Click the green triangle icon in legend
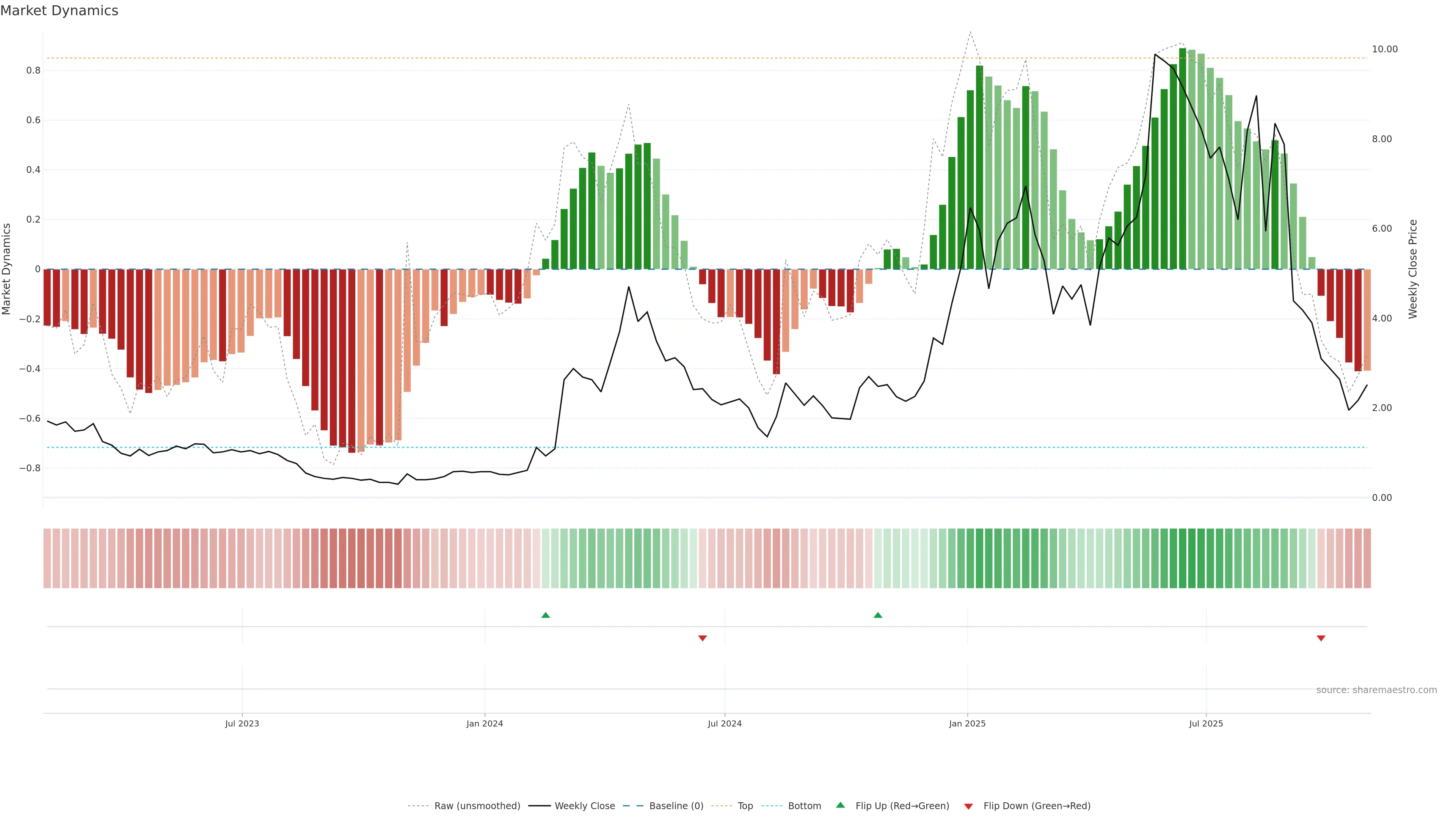 point(841,805)
